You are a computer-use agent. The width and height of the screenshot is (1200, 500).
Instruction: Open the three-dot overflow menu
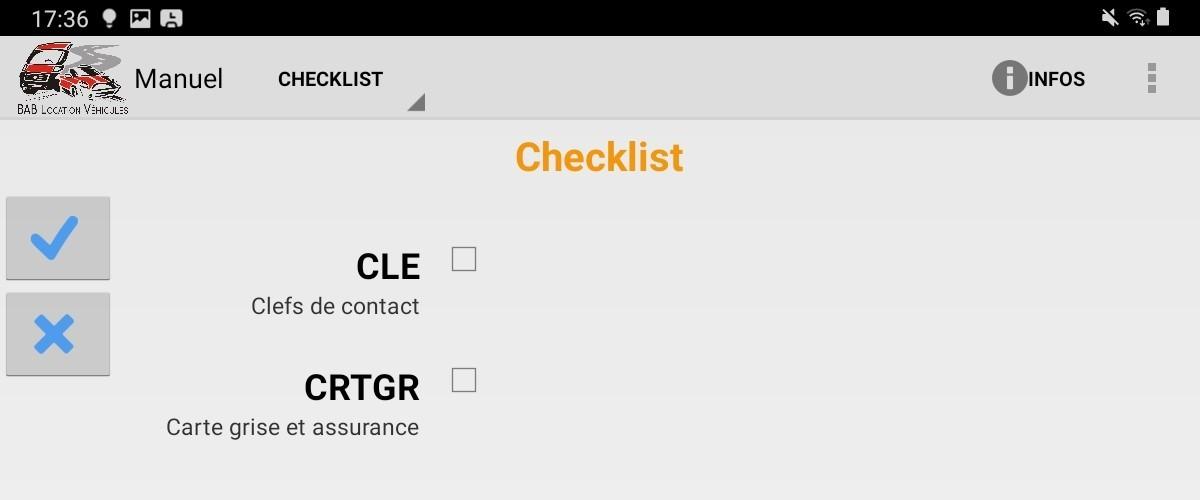click(1152, 78)
